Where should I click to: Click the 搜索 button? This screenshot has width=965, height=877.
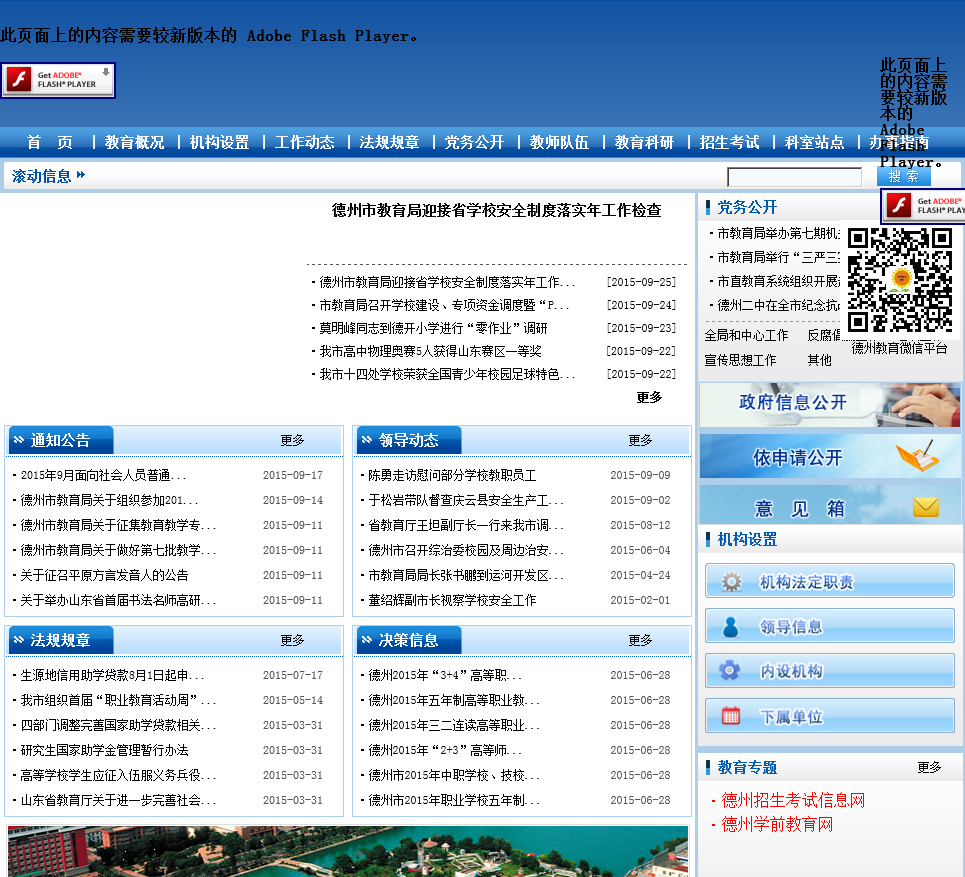[903, 177]
